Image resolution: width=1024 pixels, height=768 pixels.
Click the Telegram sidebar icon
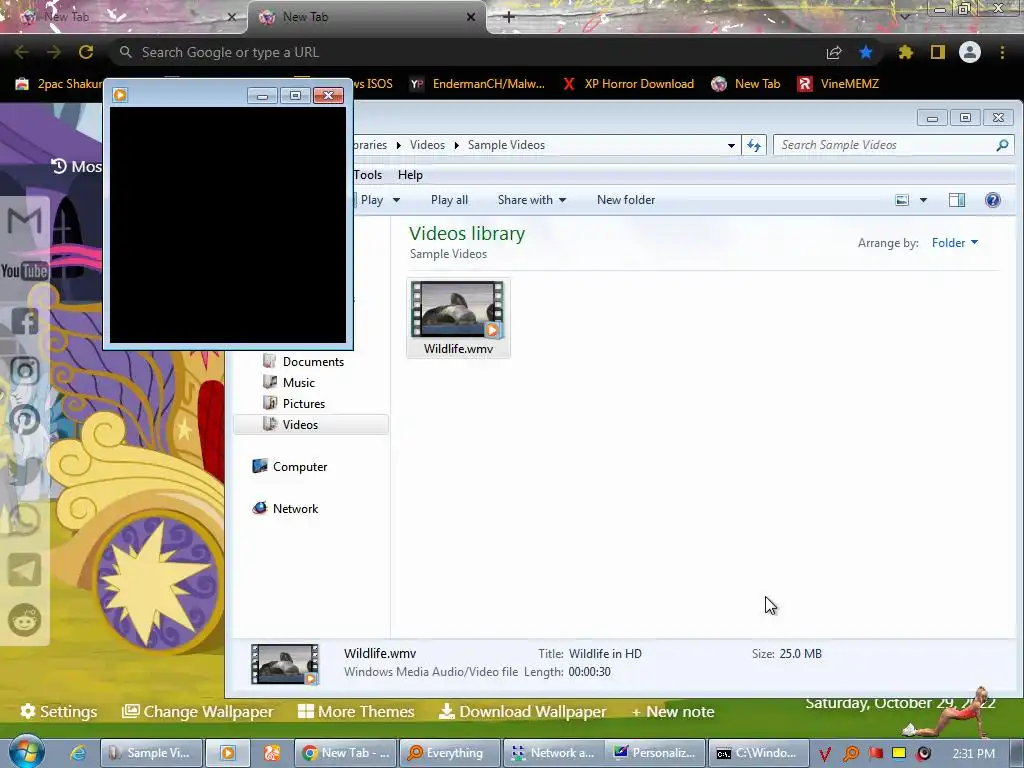click(x=25, y=570)
